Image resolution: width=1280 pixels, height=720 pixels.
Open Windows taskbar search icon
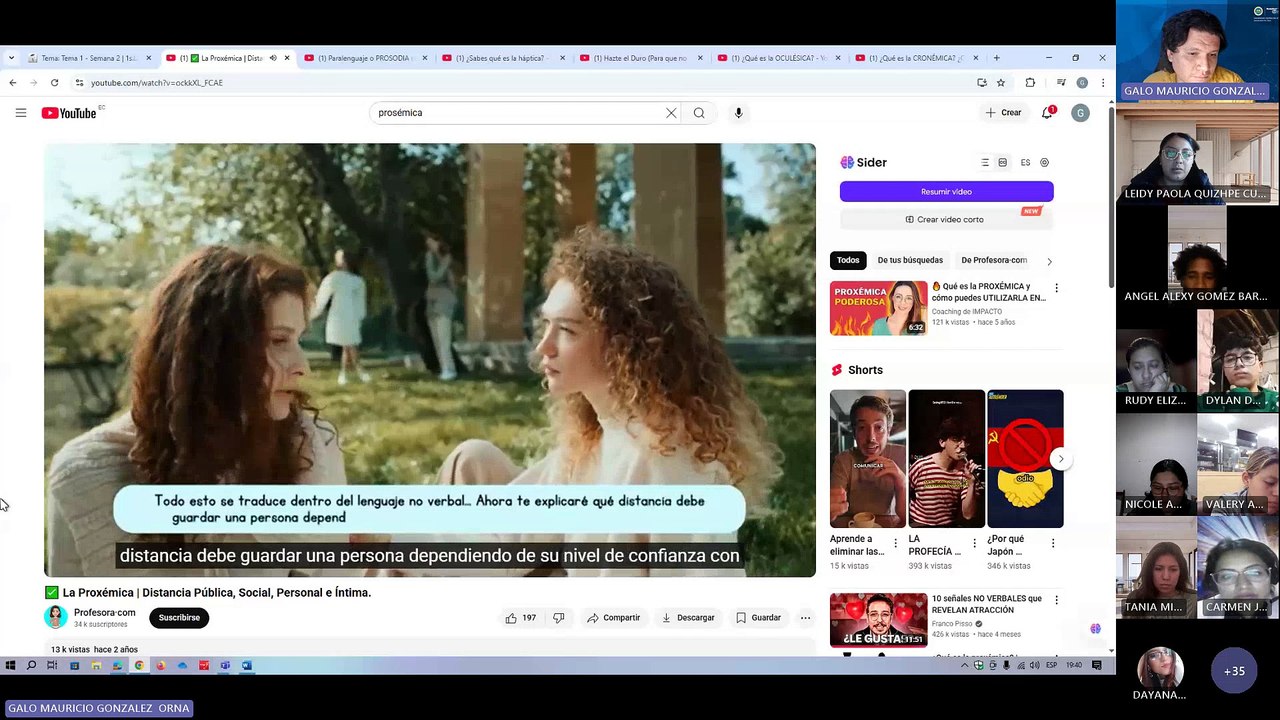pos(31,665)
